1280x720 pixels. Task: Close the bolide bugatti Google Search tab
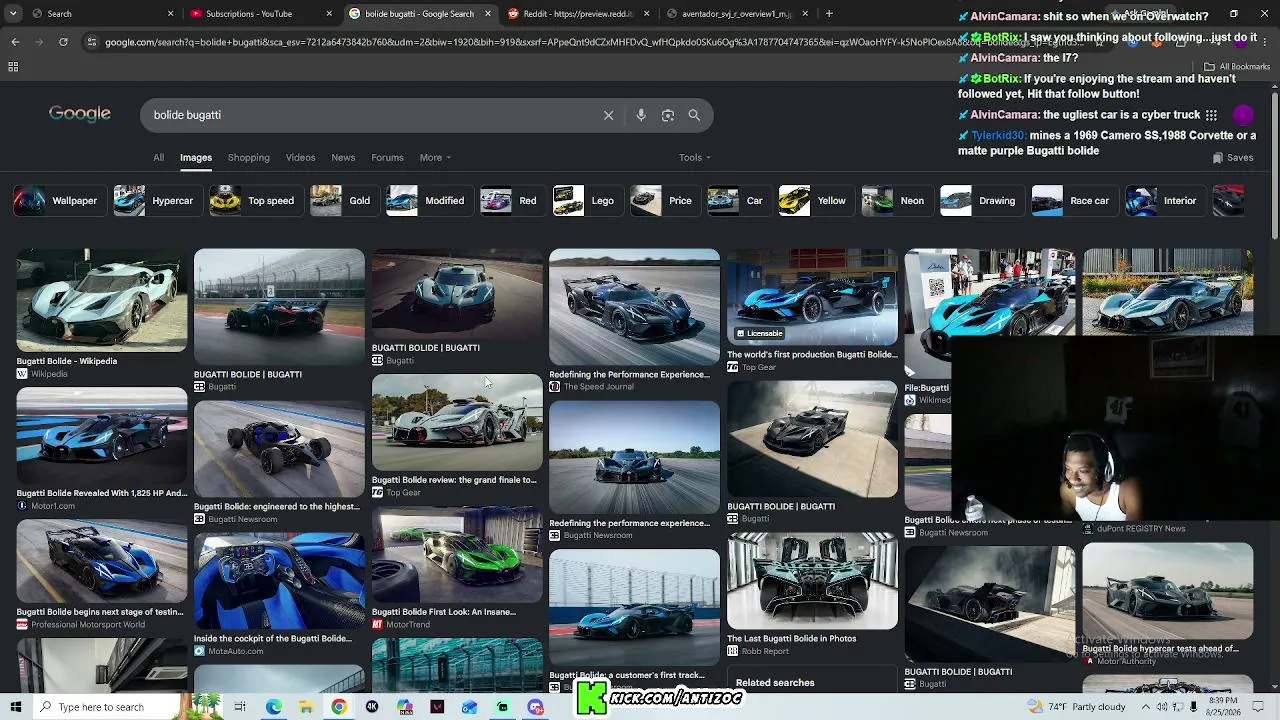[x=488, y=14]
